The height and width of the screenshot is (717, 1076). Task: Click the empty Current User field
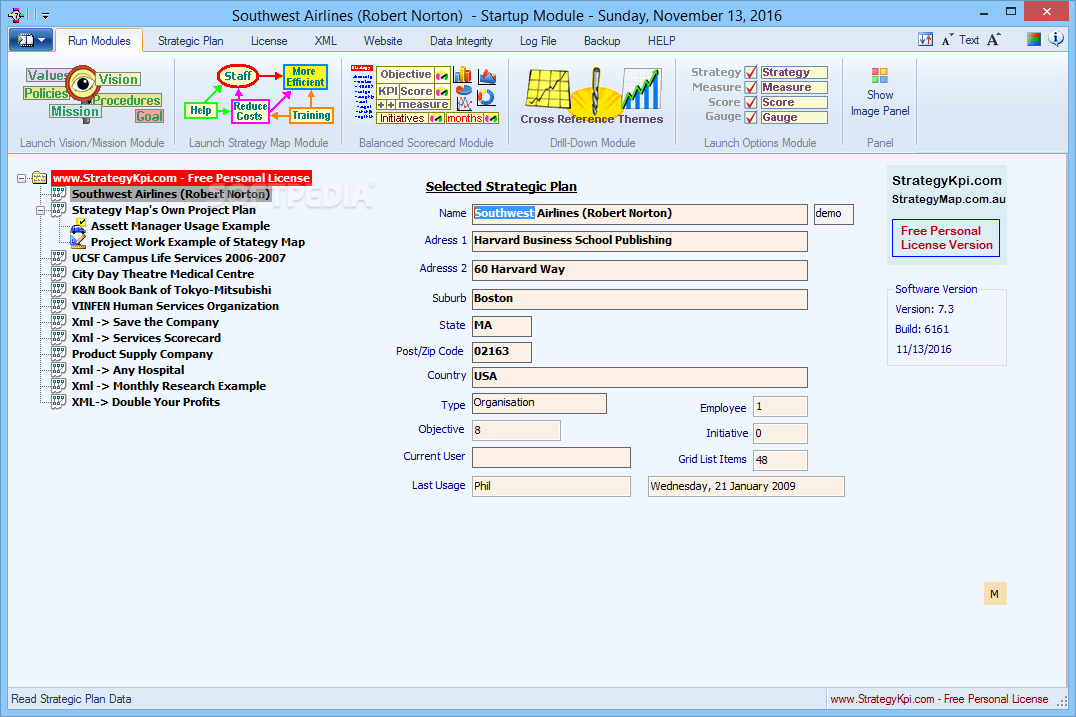(x=551, y=457)
